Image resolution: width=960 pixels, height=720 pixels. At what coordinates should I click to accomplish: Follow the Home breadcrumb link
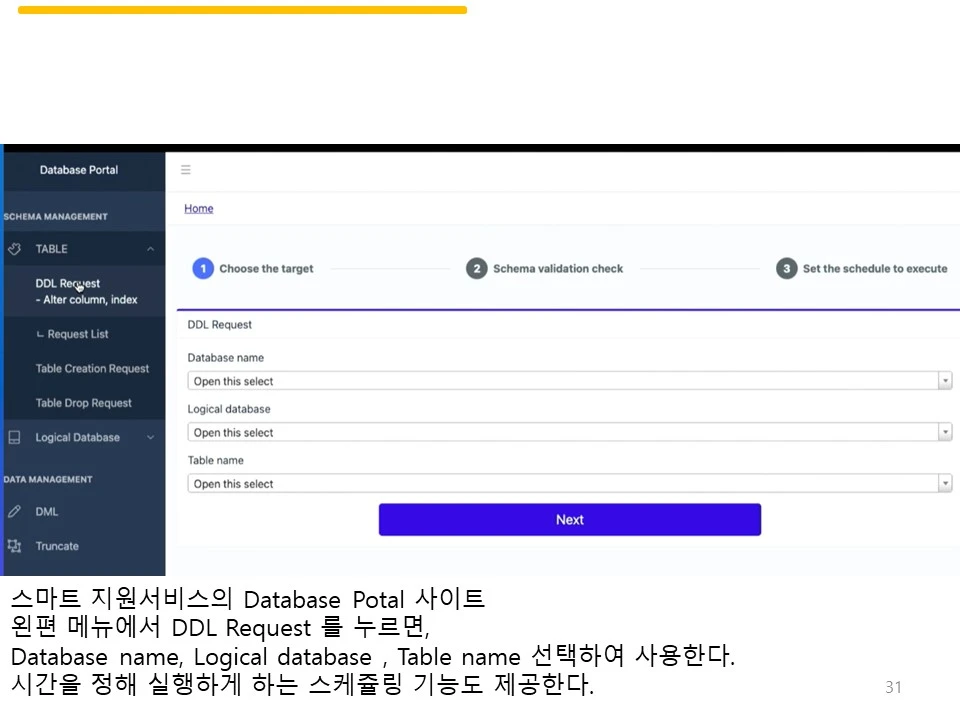coord(198,208)
